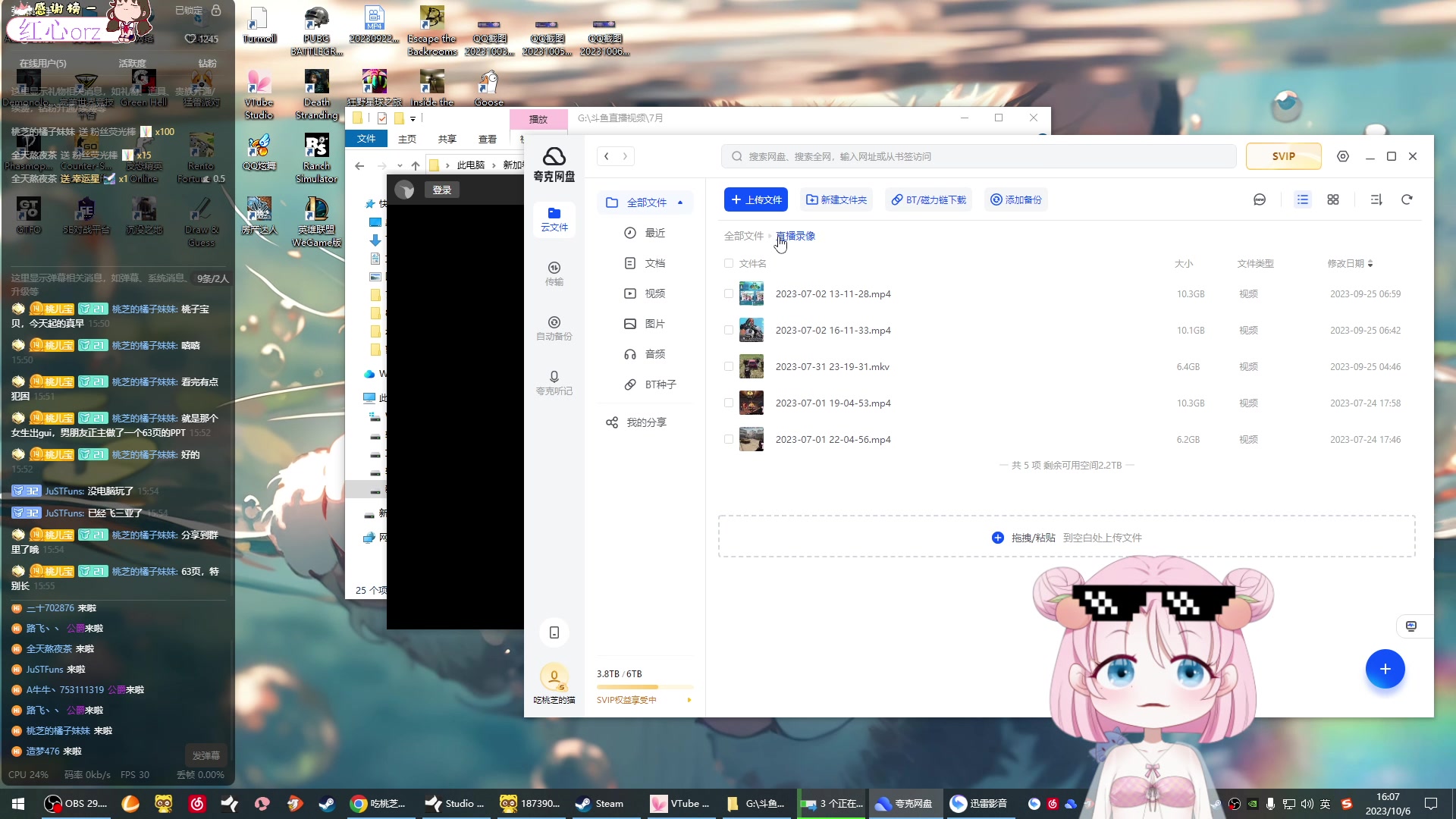Check the box for 2023-07-01 19-04-53.mp4

(729, 403)
